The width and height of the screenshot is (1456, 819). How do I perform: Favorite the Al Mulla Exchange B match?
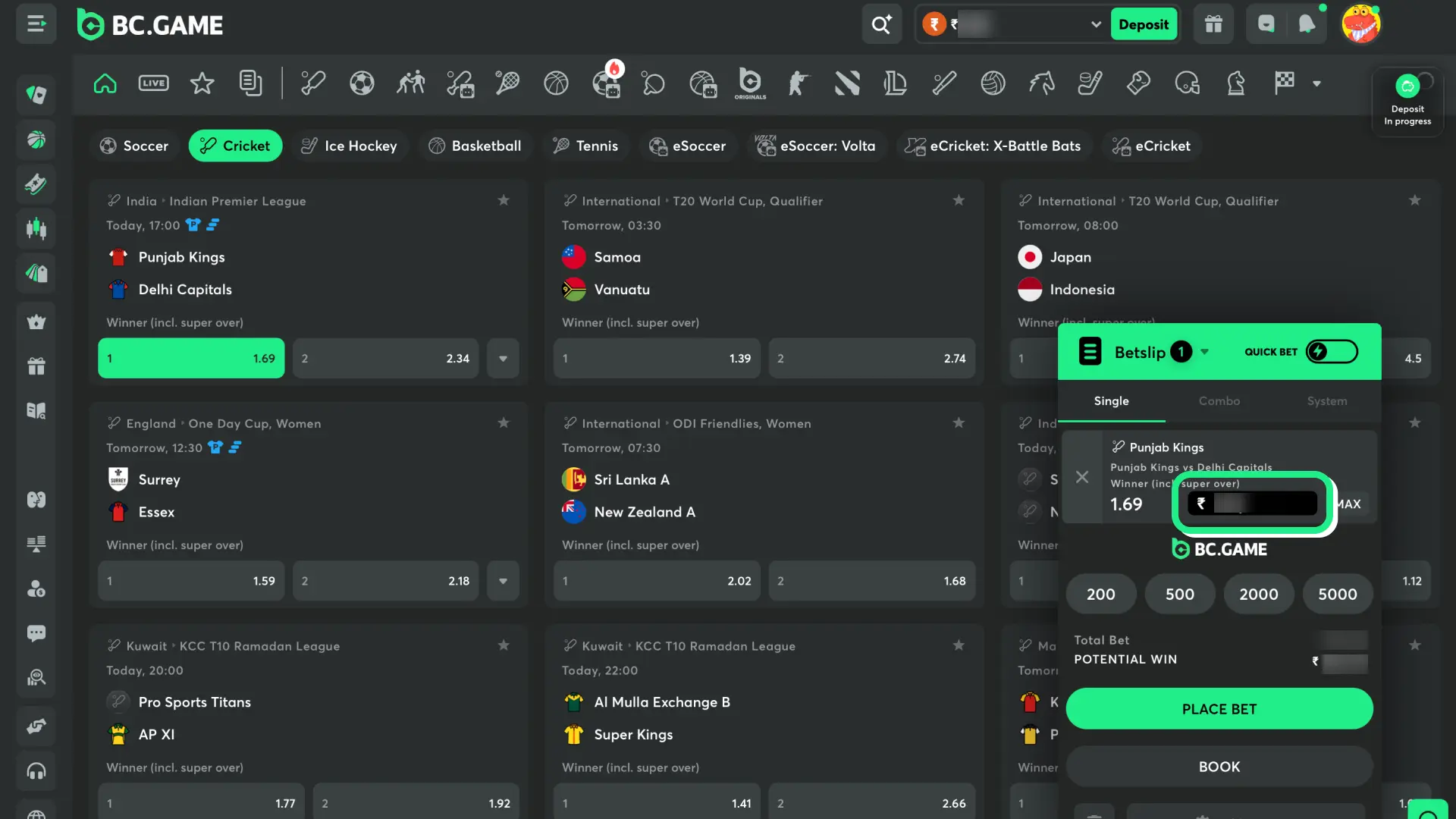click(959, 645)
